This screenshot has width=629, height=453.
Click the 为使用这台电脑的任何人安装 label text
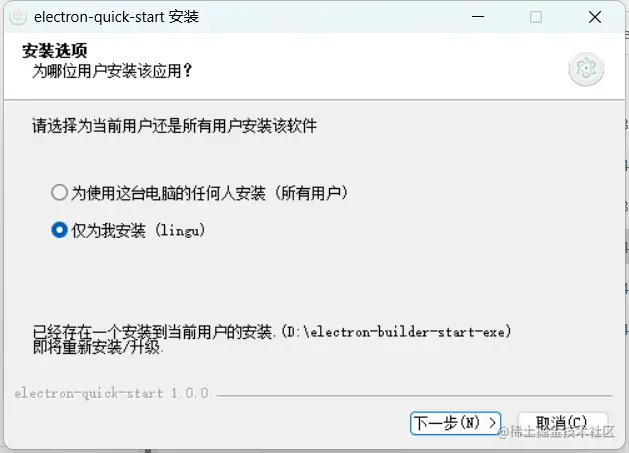(x=168, y=193)
